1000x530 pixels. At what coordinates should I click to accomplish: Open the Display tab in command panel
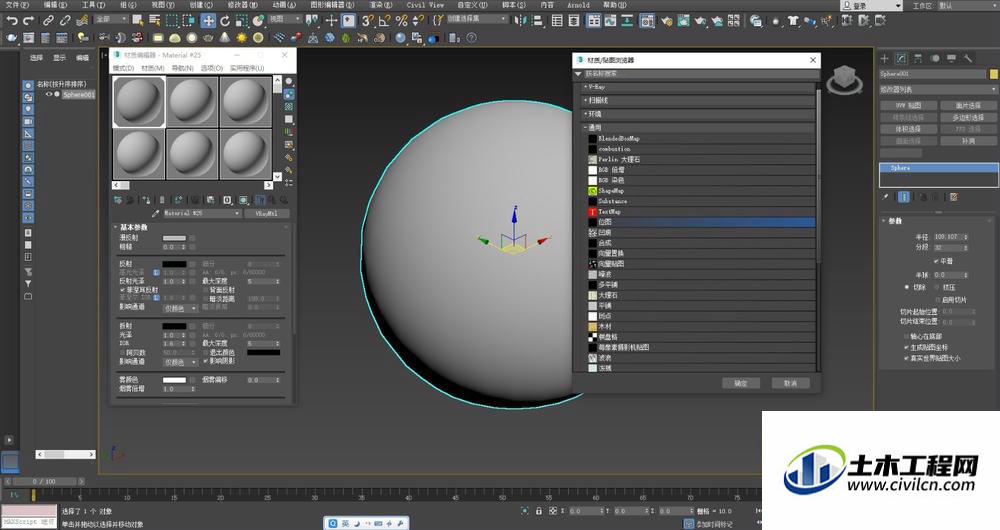coord(952,58)
